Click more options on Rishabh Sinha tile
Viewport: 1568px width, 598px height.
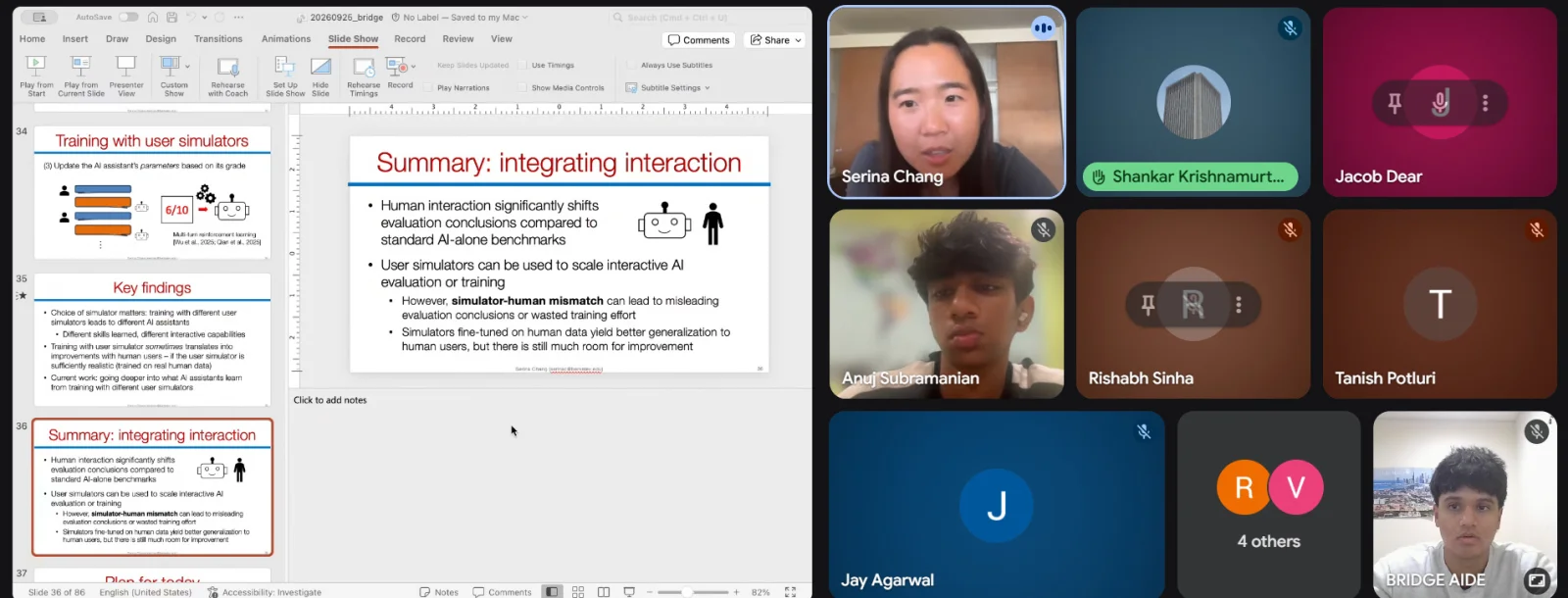pos(1239,305)
